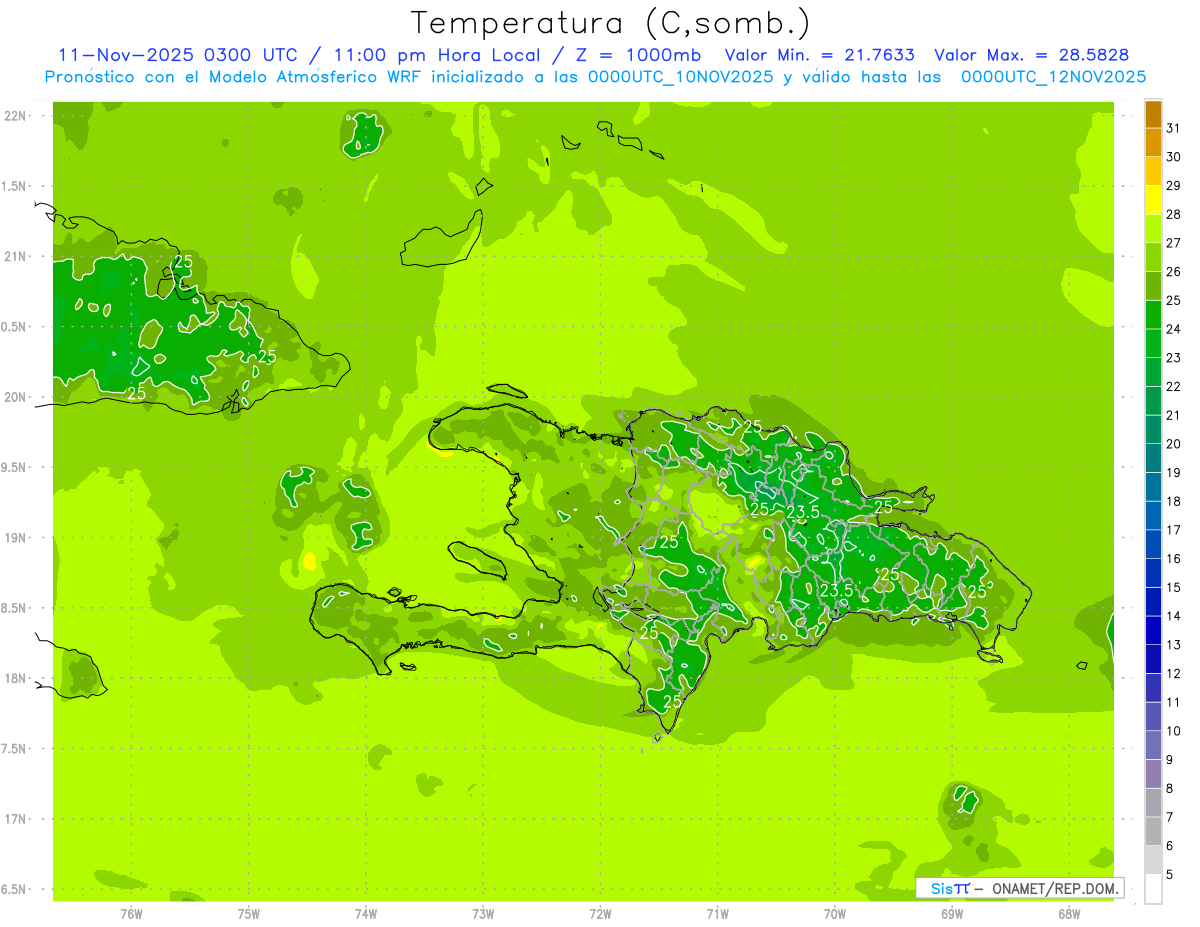Screen dimensions: 1200x927
Task: Click the longitude label "69W"
Action: (x=952, y=913)
